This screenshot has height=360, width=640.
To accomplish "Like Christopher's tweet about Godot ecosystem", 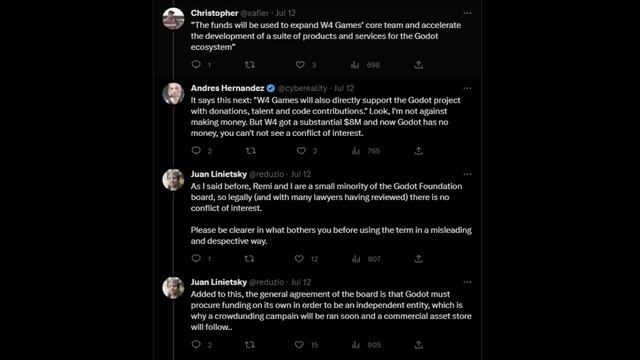I will [300, 64].
